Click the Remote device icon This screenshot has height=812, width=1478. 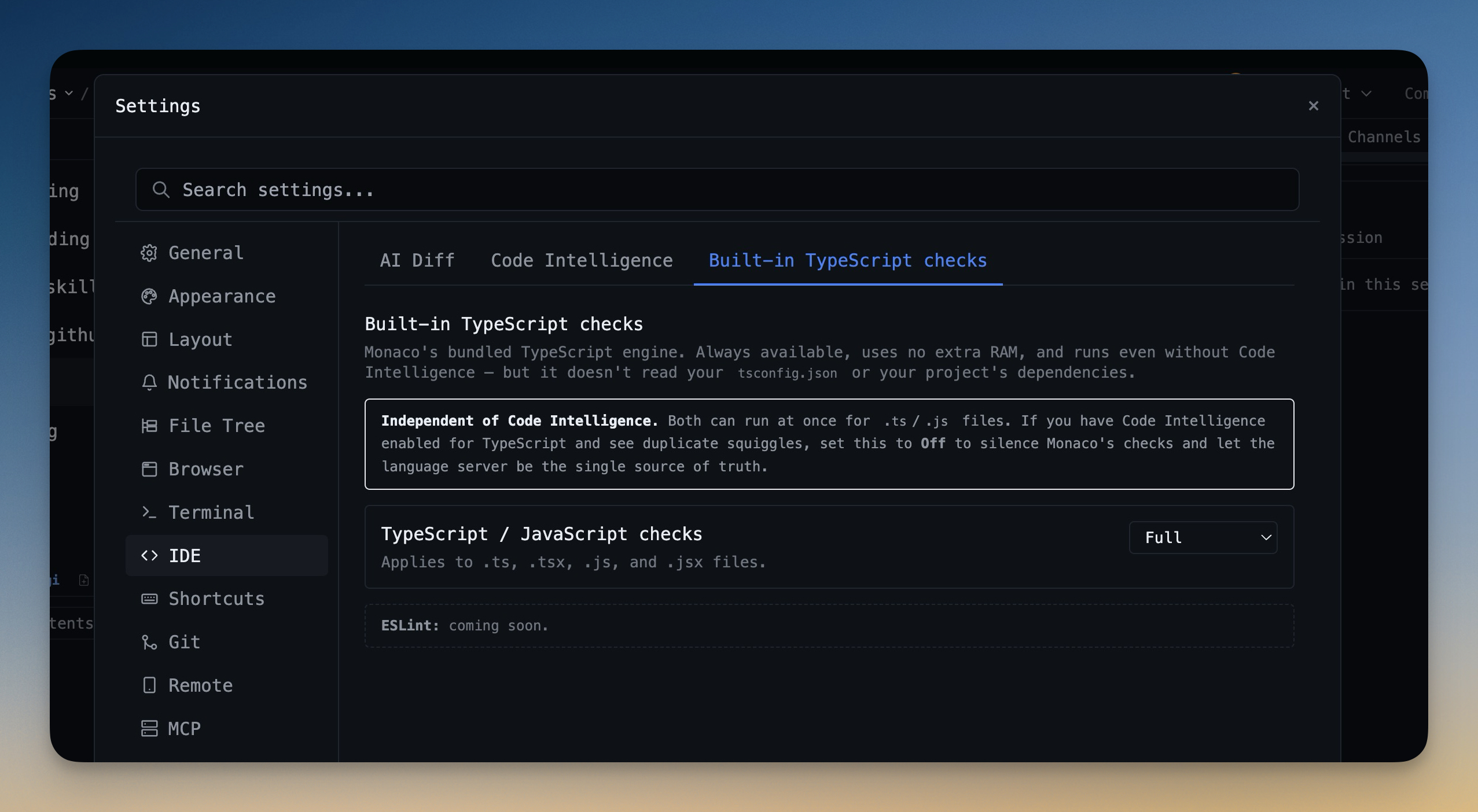(x=149, y=685)
